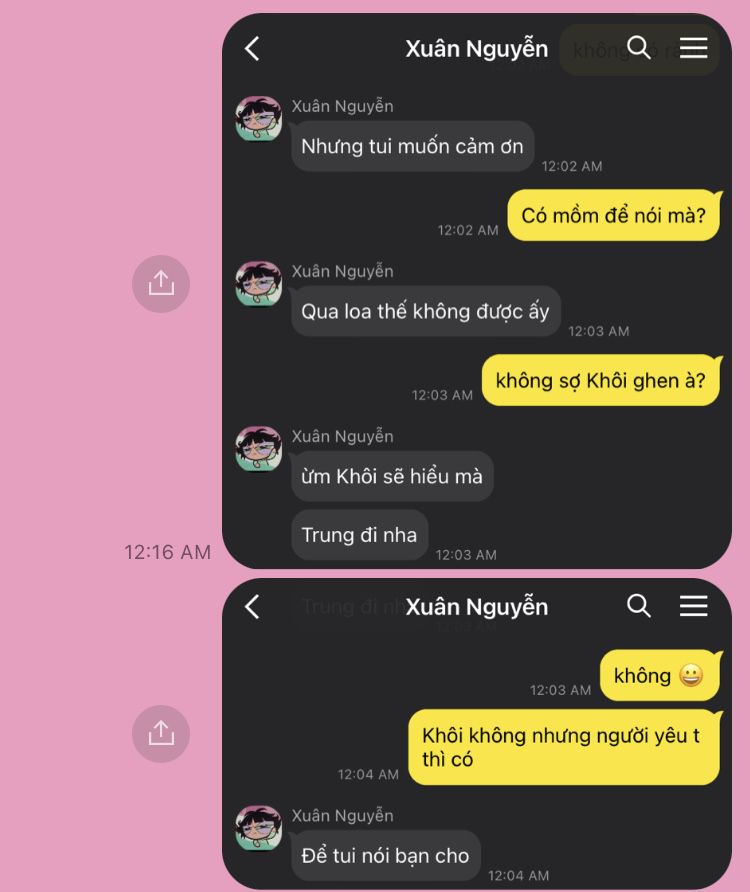Viewport: 750px width, 892px height.
Task: Open the avatar next to 'Nhưng tui muốn cảm ơn'
Action: click(259, 119)
